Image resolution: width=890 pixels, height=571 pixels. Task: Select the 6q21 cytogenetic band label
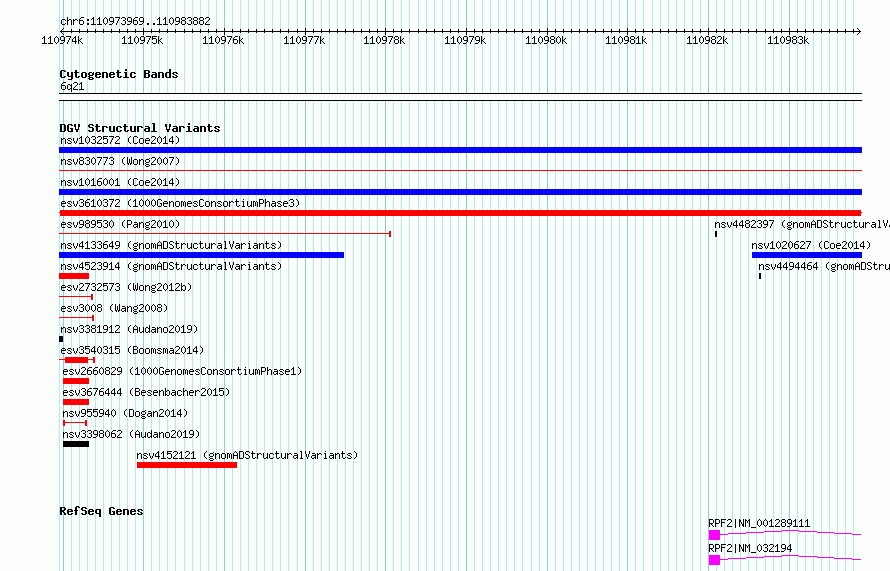tap(72, 86)
